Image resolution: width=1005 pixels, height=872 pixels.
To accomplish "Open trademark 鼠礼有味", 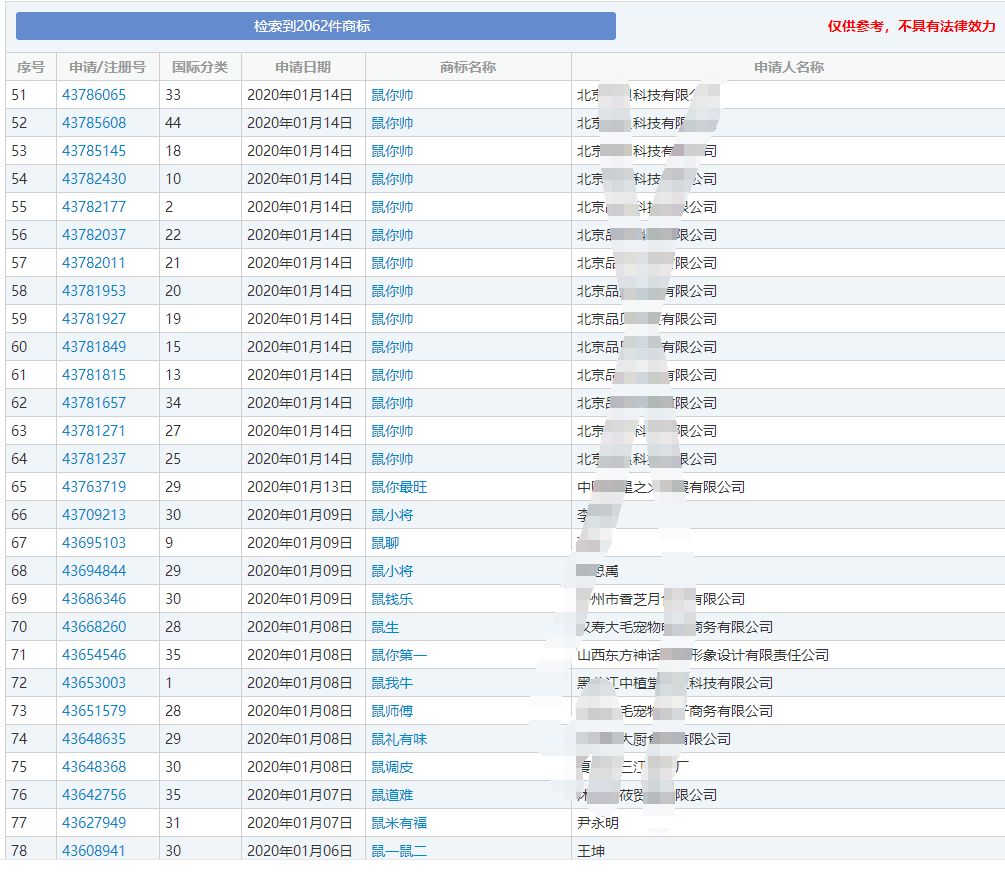I will point(399,739).
